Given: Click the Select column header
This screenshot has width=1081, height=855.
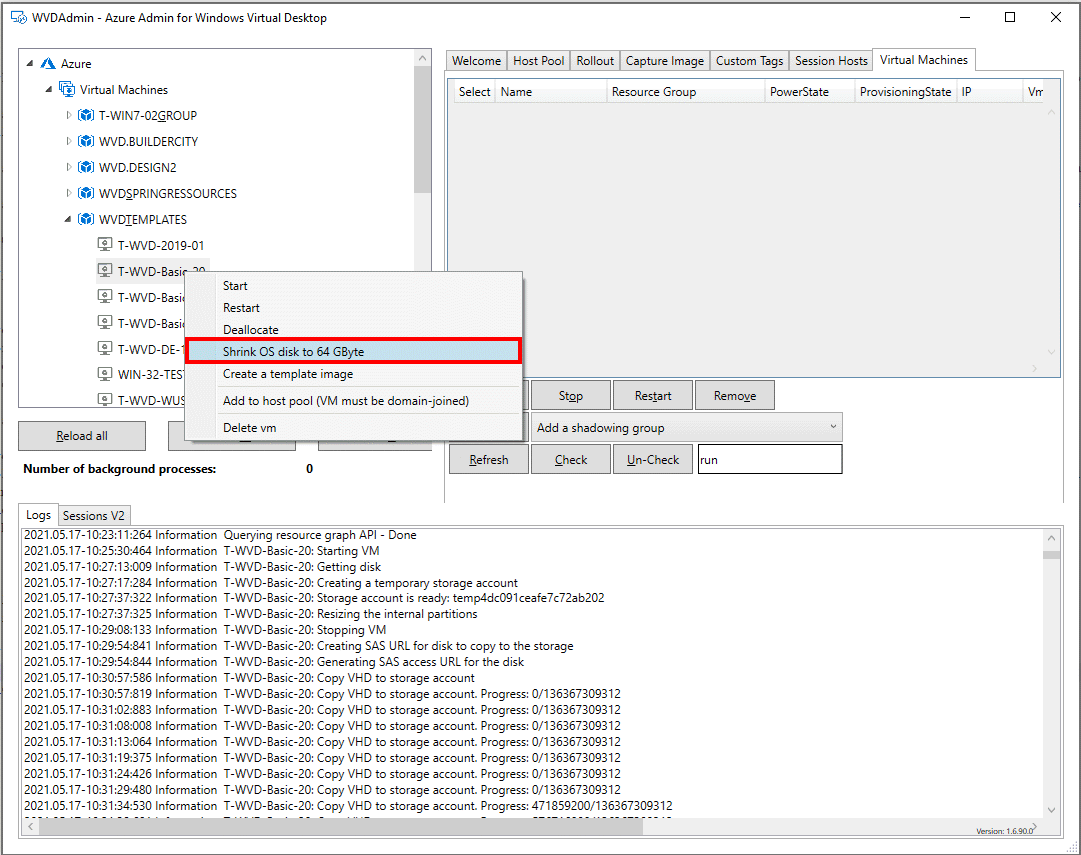Looking at the screenshot, I should [474, 92].
